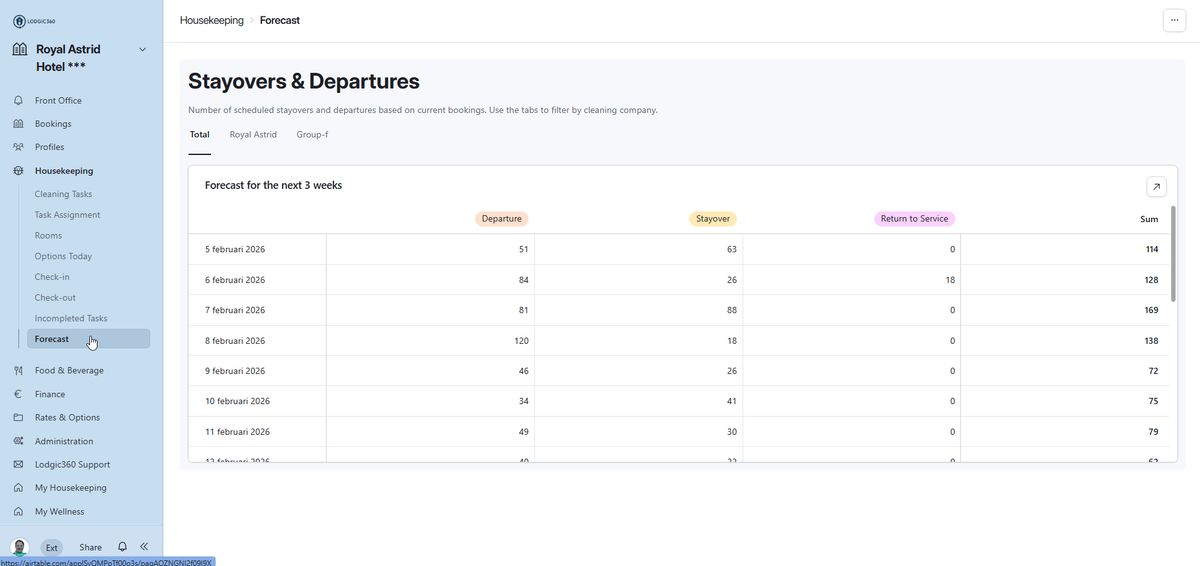Select the 10 februari 2026 row date
The height and width of the screenshot is (566, 1200).
237,401
